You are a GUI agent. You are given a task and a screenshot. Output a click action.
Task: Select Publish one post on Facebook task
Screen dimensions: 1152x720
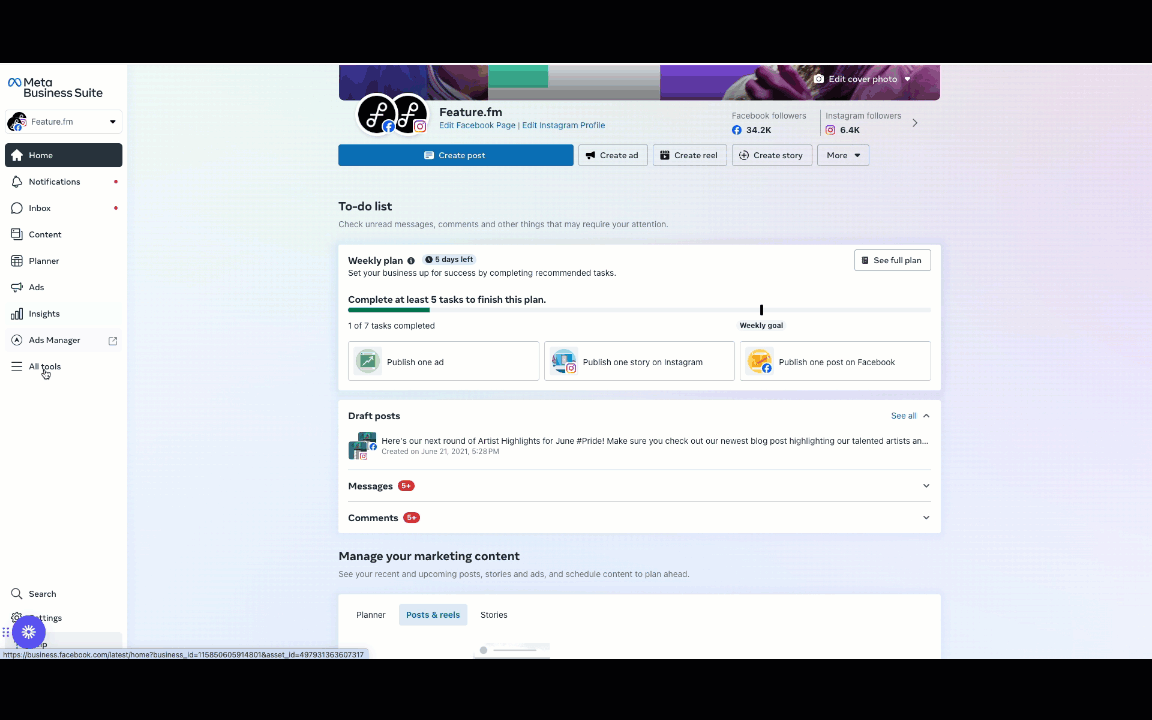[835, 361]
